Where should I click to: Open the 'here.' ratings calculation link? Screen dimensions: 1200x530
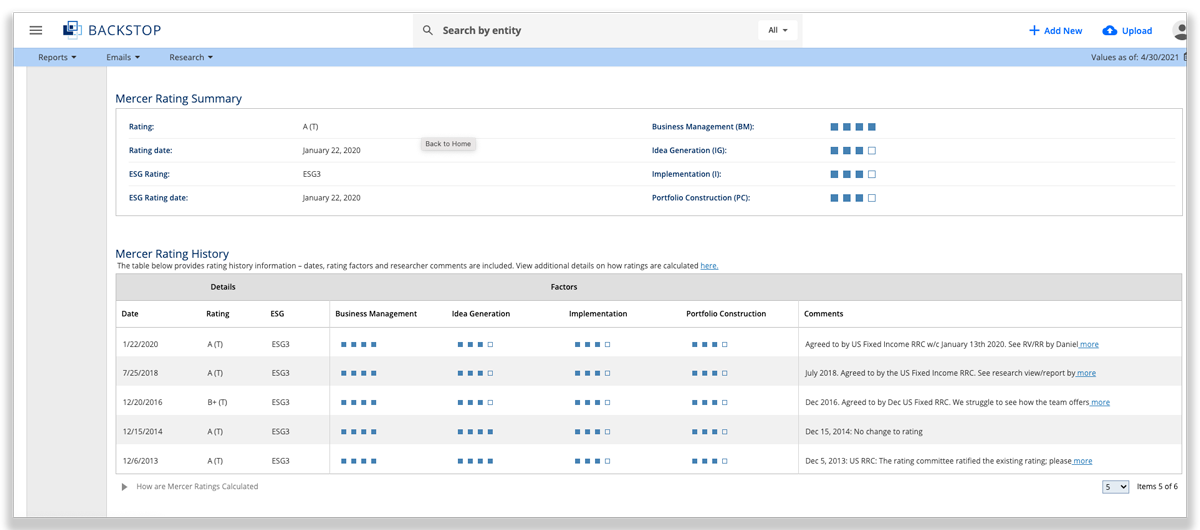(x=709, y=266)
